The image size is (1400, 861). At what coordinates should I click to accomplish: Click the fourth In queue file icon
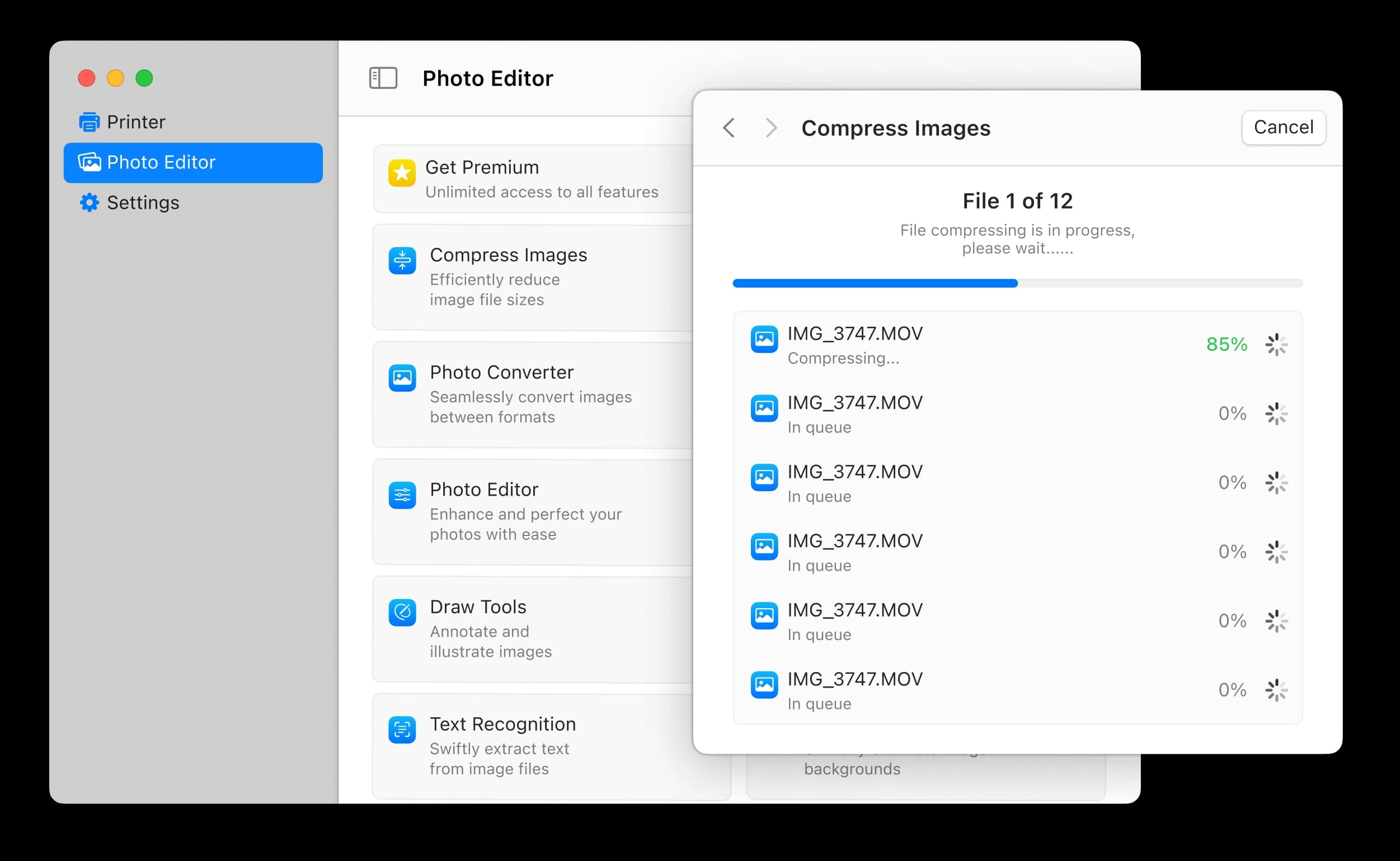pyautogui.click(x=764, y=615)
